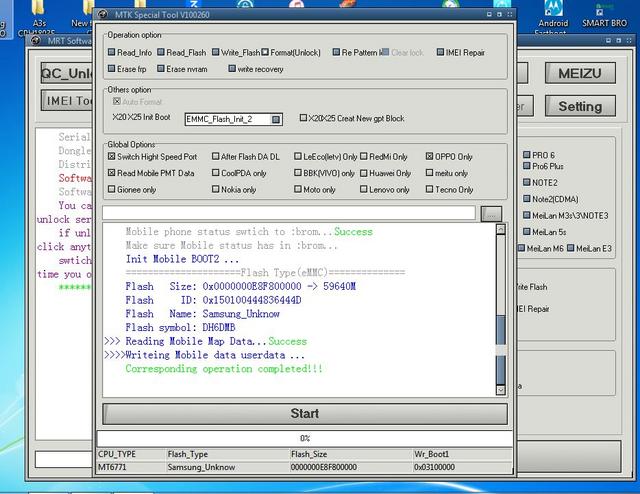
Task: Open Setting in MRT window
Action: [580, 106]
